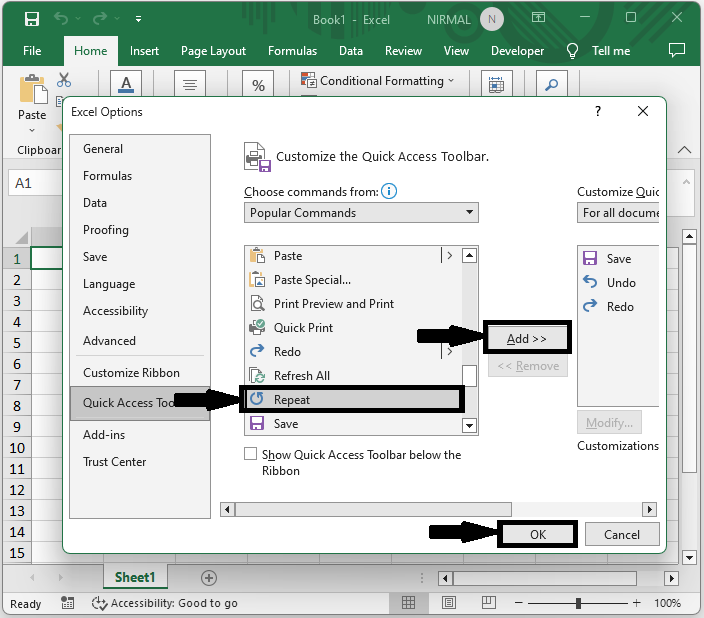Switch to the Data ribbon tab
Viewport: 704px width, 618px height.
[351, 51]
